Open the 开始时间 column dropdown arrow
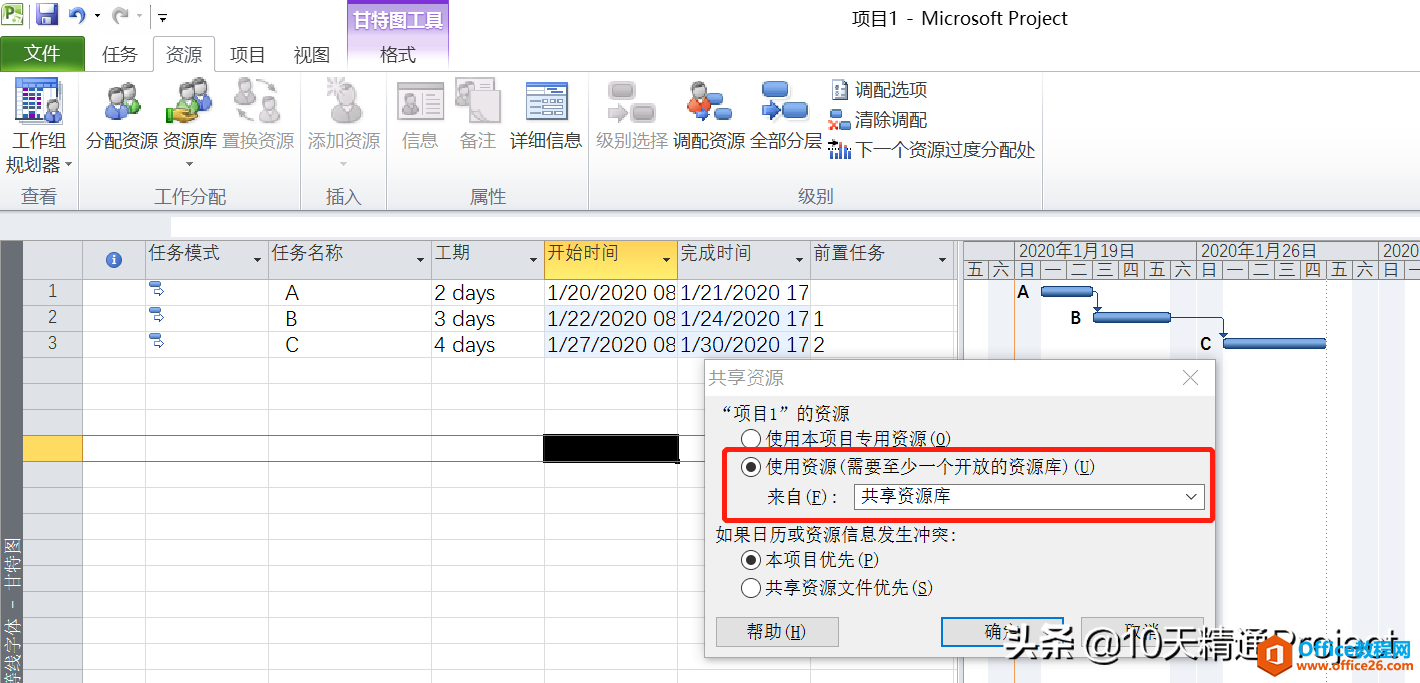The width and height of the screenshot is (1420, 683). pyautogui.click(x=666, y=261)
